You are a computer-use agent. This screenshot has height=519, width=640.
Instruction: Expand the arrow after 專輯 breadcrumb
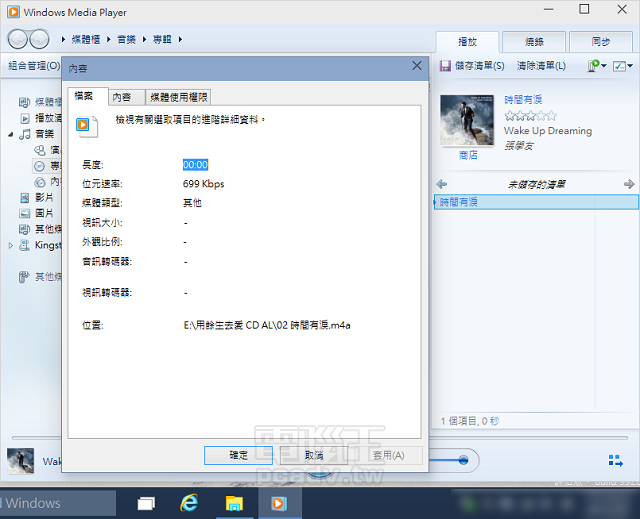pyautogui.click(x=180, y=39)
